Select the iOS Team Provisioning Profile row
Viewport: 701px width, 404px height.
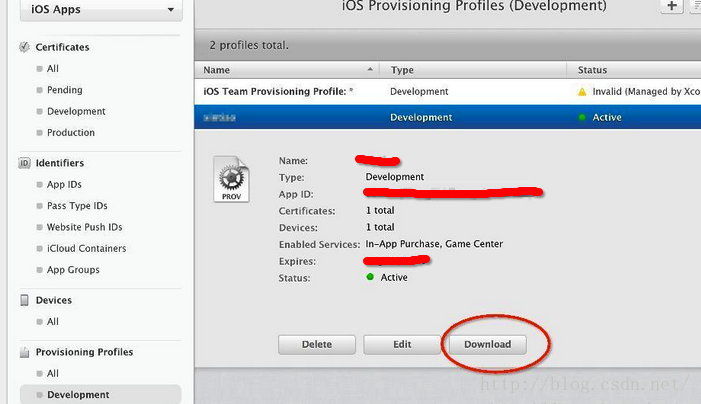tap(448, 92)
